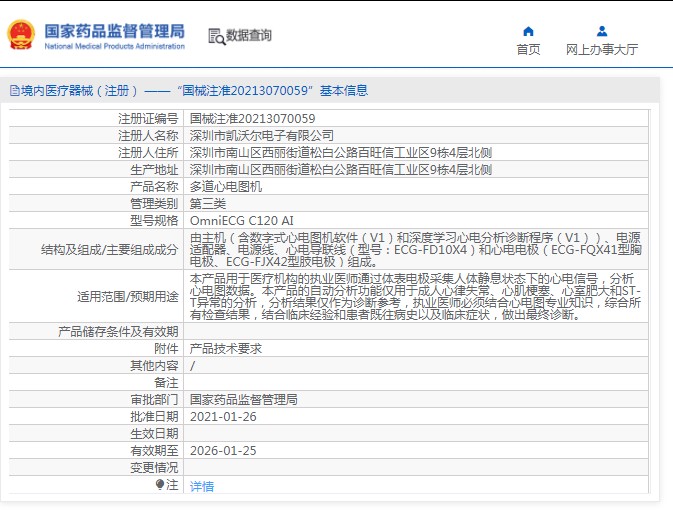Viewport: 673px width, 510px height.
Task: Select registrant name 深圳市凯沃尔电子有限公司
Action: [262, 136]
